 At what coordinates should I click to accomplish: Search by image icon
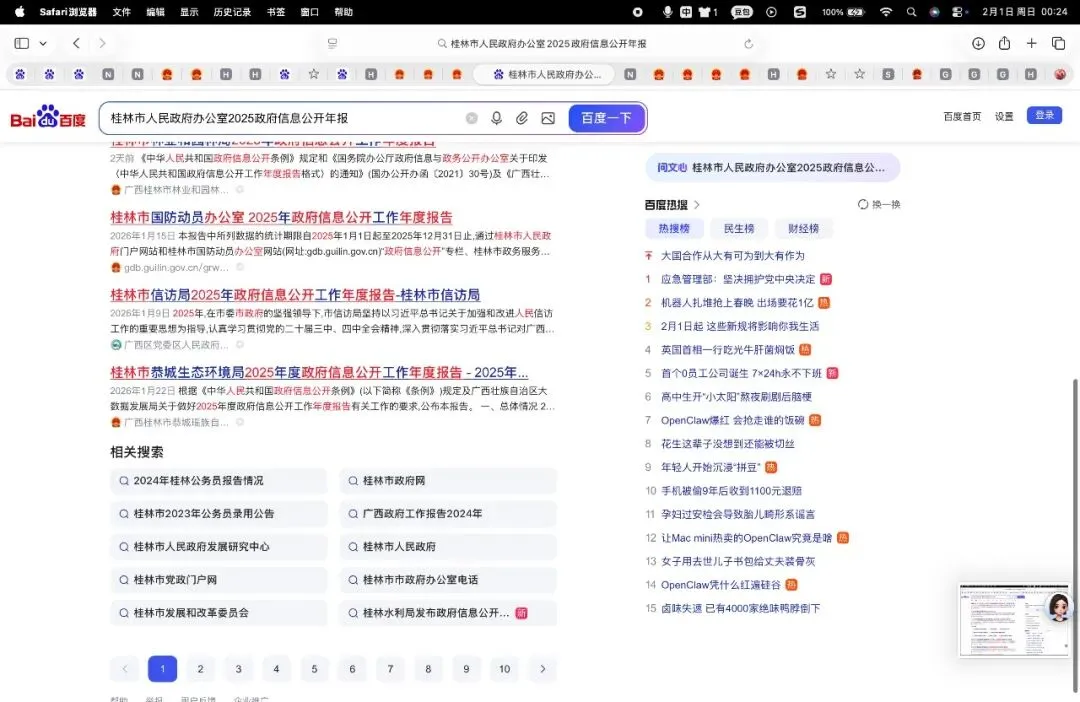coord(548,118)
